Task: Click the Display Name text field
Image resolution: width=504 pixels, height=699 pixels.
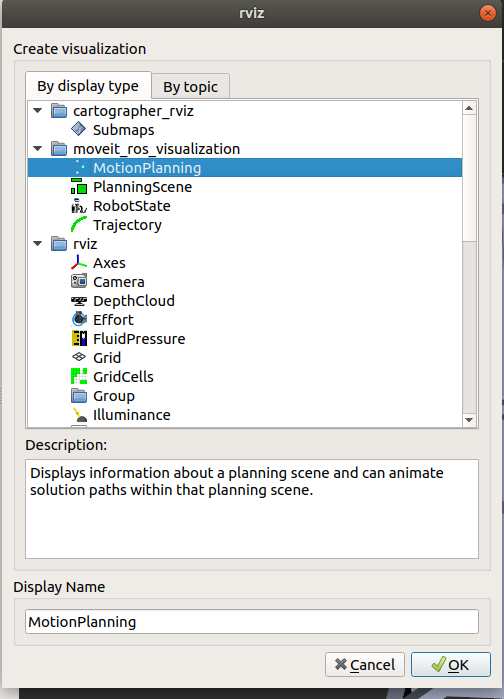Action: [x=252, y=621]
